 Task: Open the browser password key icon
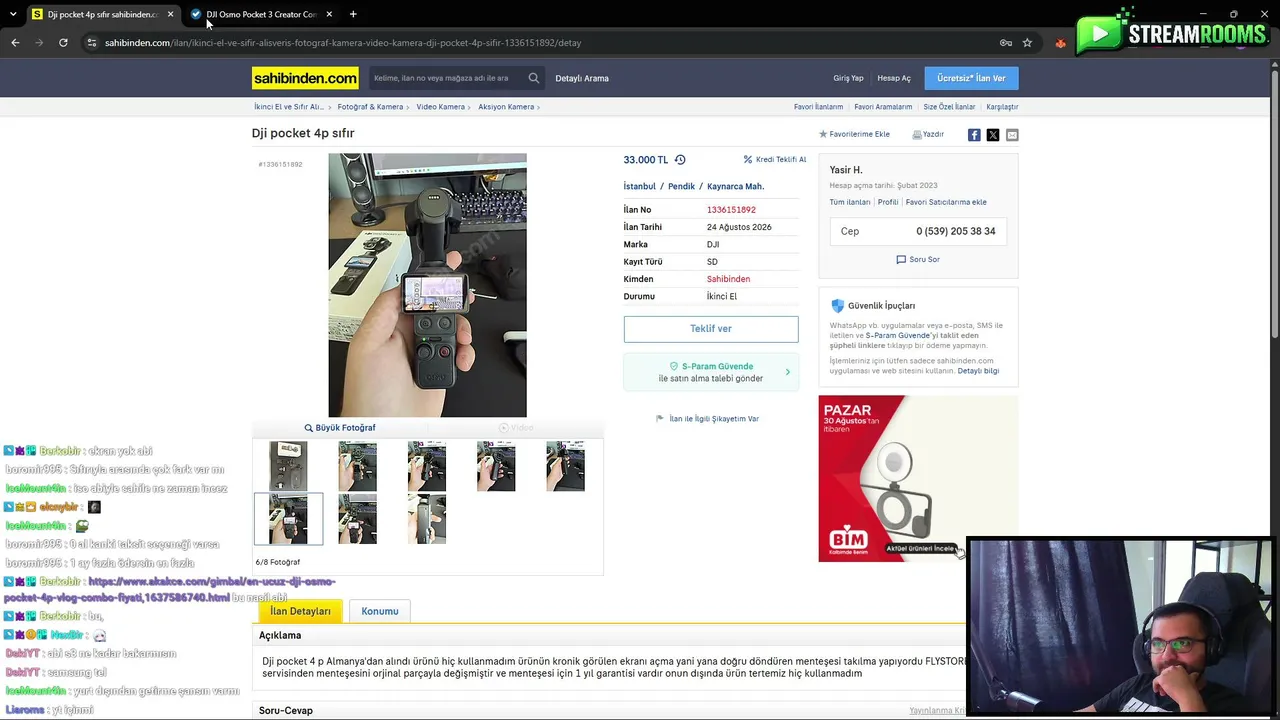coord(1006,43)
